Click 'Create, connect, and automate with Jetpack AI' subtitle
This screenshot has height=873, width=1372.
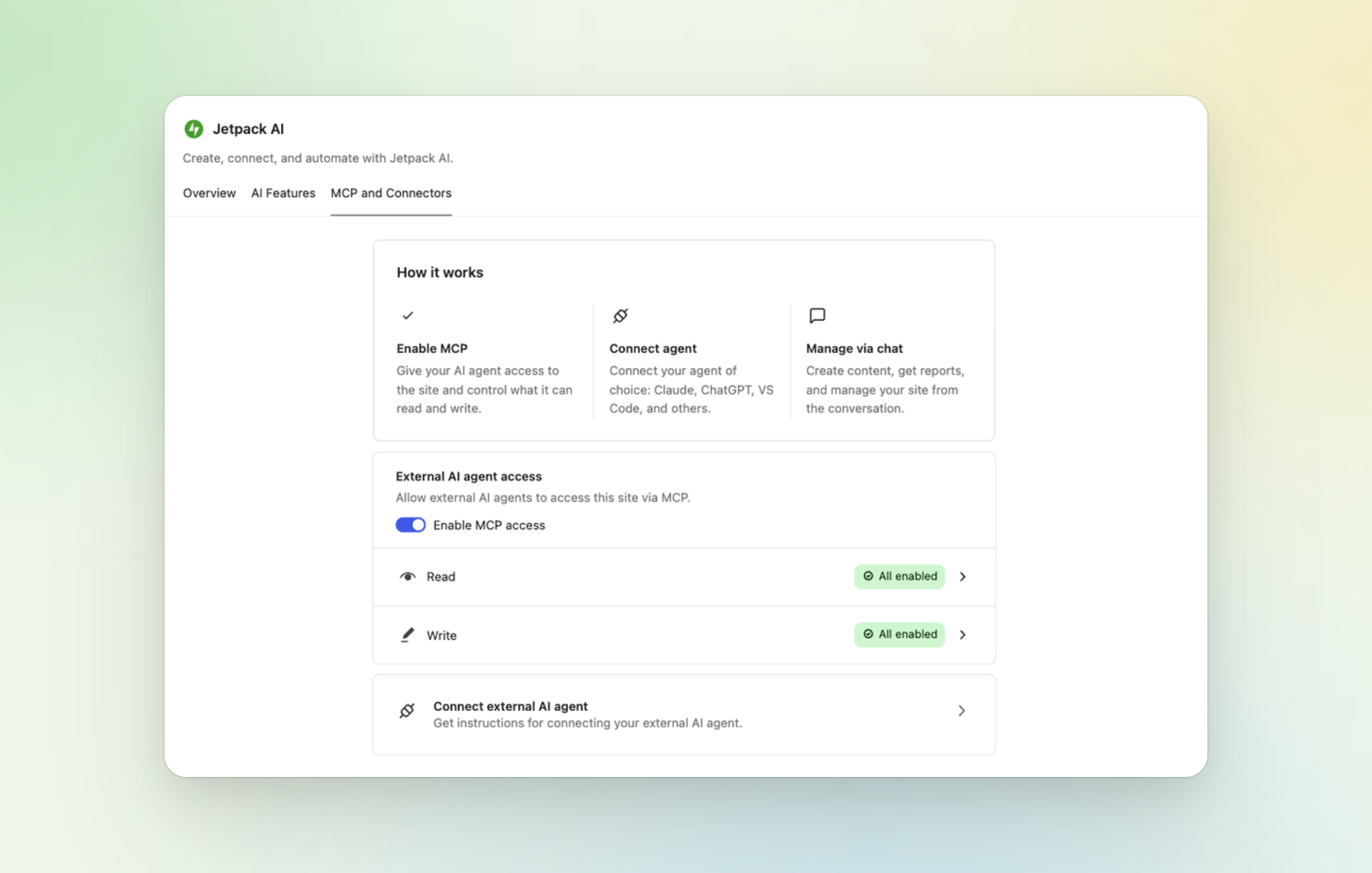[318, 159]
